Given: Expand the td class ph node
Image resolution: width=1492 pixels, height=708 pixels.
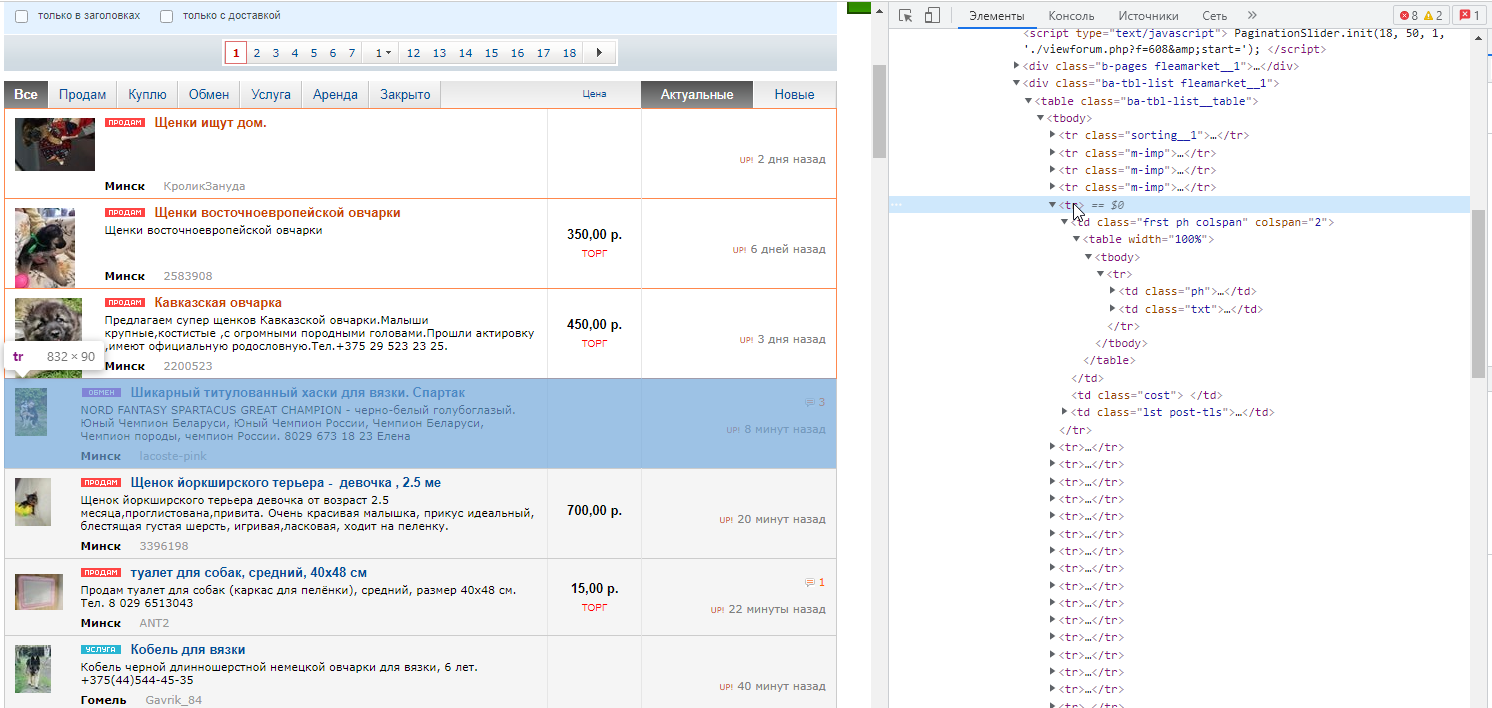Looking at the screenshot, I should tap(1113, 292).
